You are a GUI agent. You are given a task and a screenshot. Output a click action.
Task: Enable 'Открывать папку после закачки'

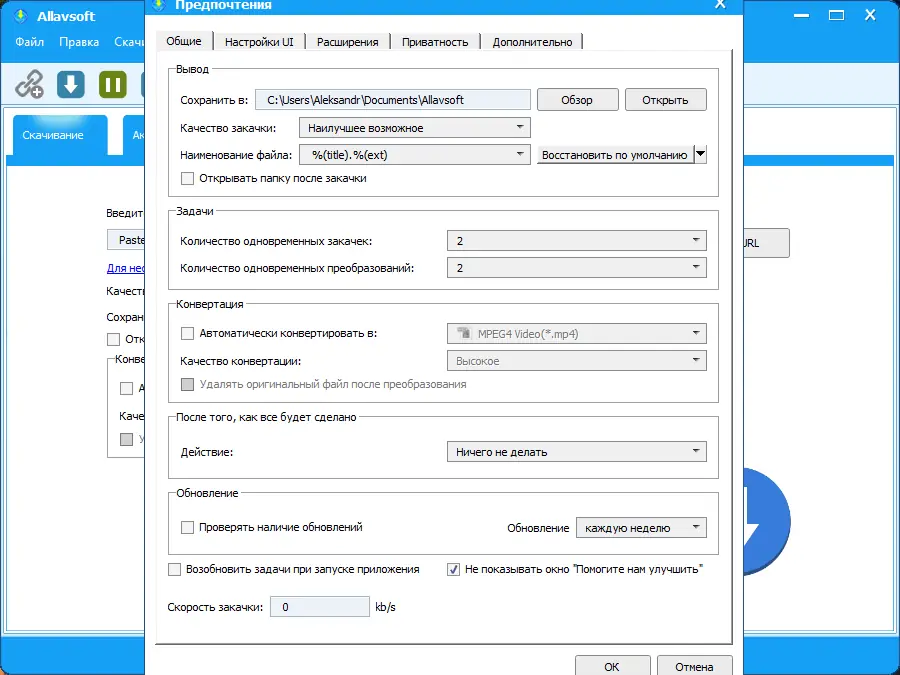click(187, 178)
